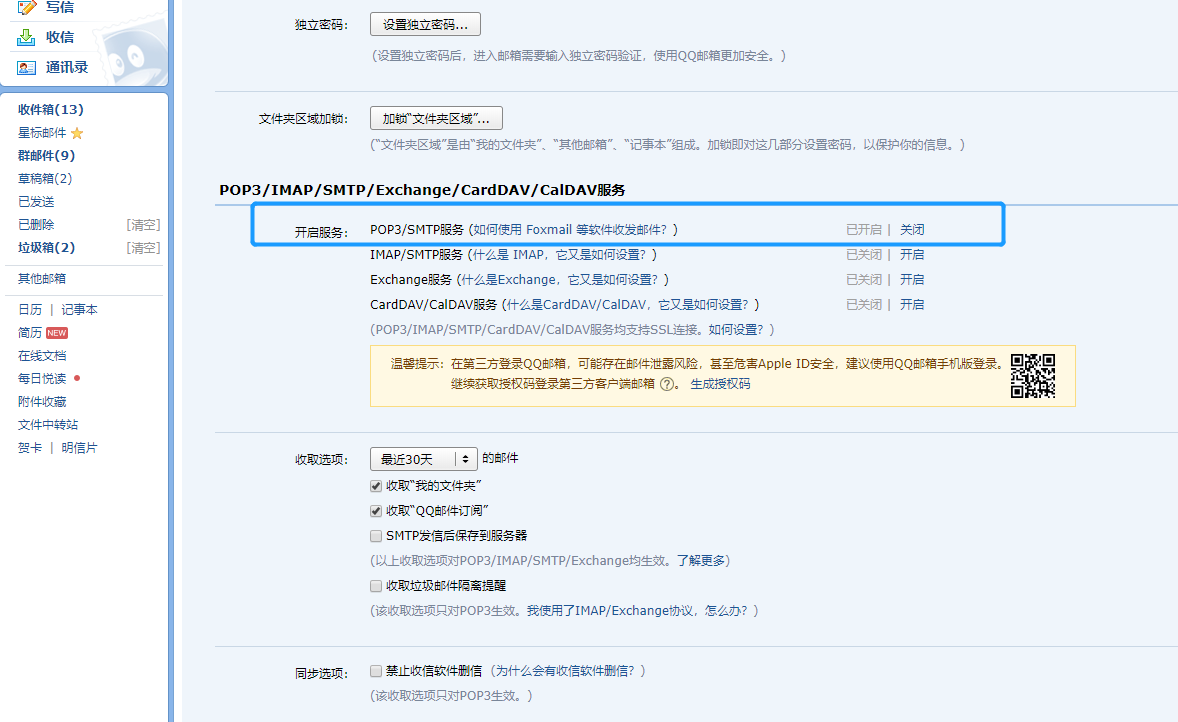Open 贺卡 link in sidebar
The image size is (1178, 722).
click(30, 448)
